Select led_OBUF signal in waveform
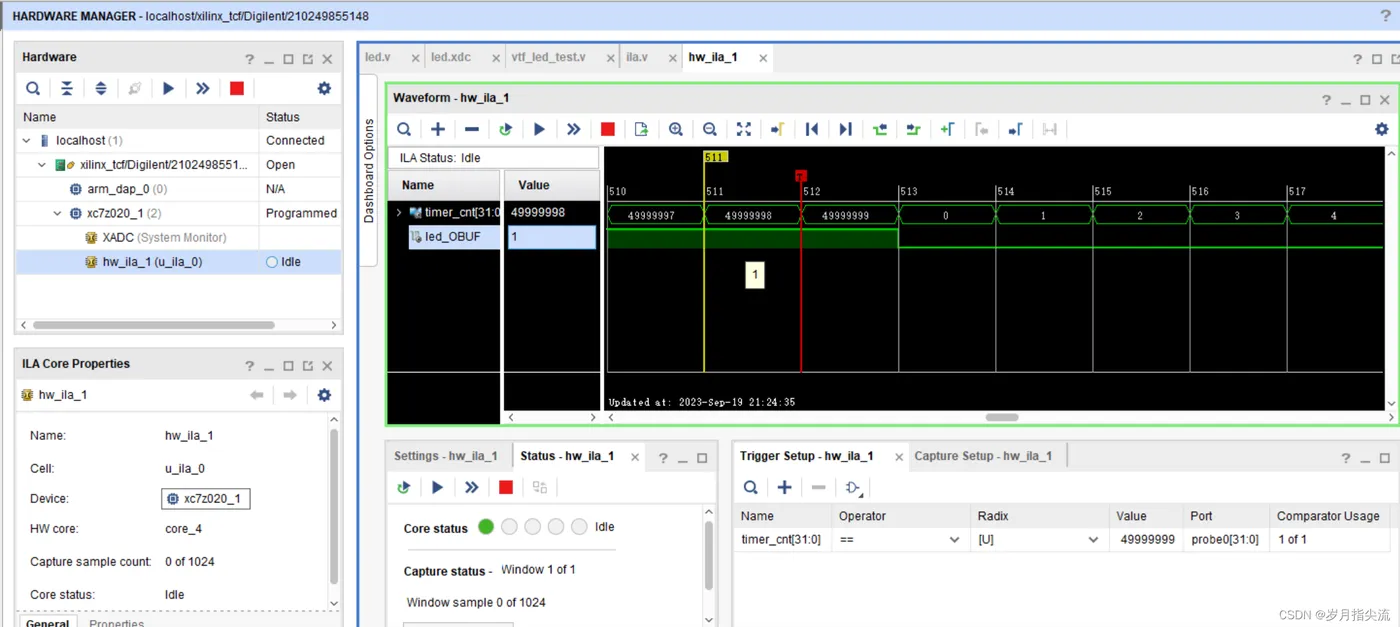Viewport: 1400px width, 627px height. pos(453,237)
